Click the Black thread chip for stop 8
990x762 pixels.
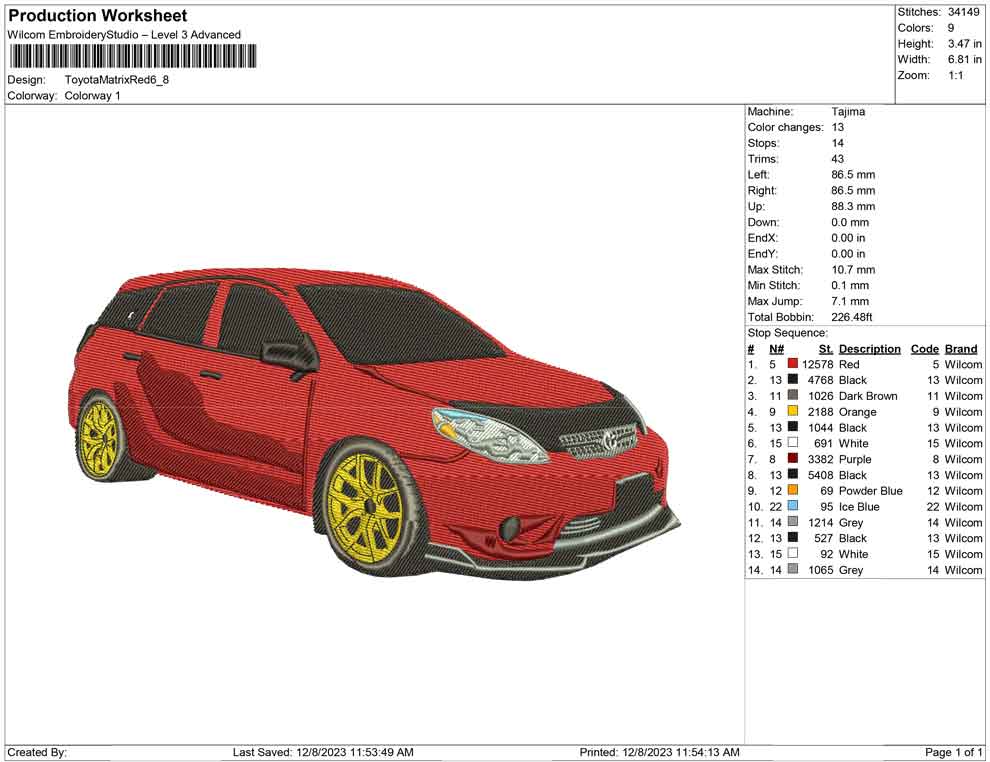click(x=794, y=475)
